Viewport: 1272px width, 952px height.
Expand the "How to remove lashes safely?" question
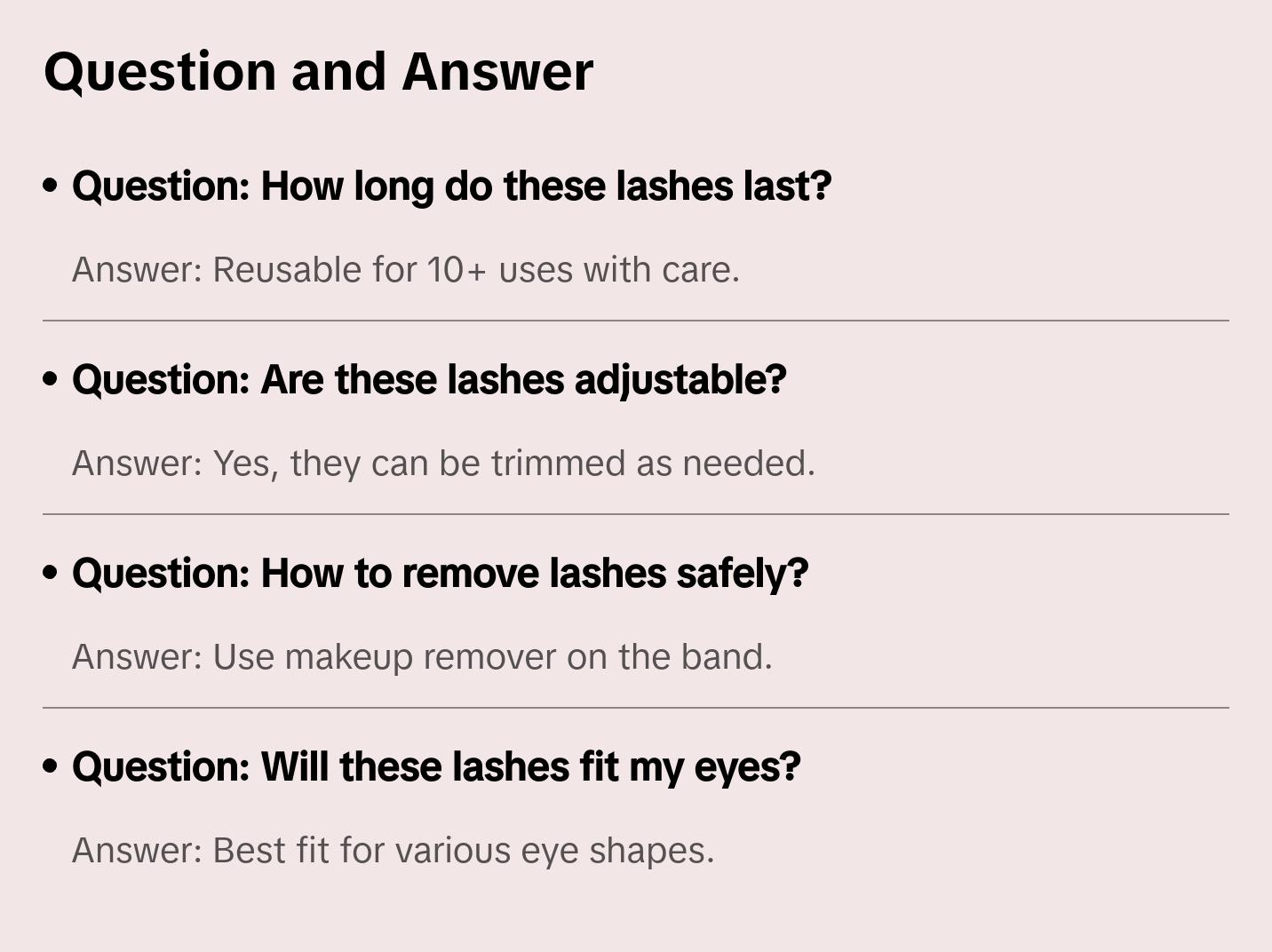tap(440, 574)
